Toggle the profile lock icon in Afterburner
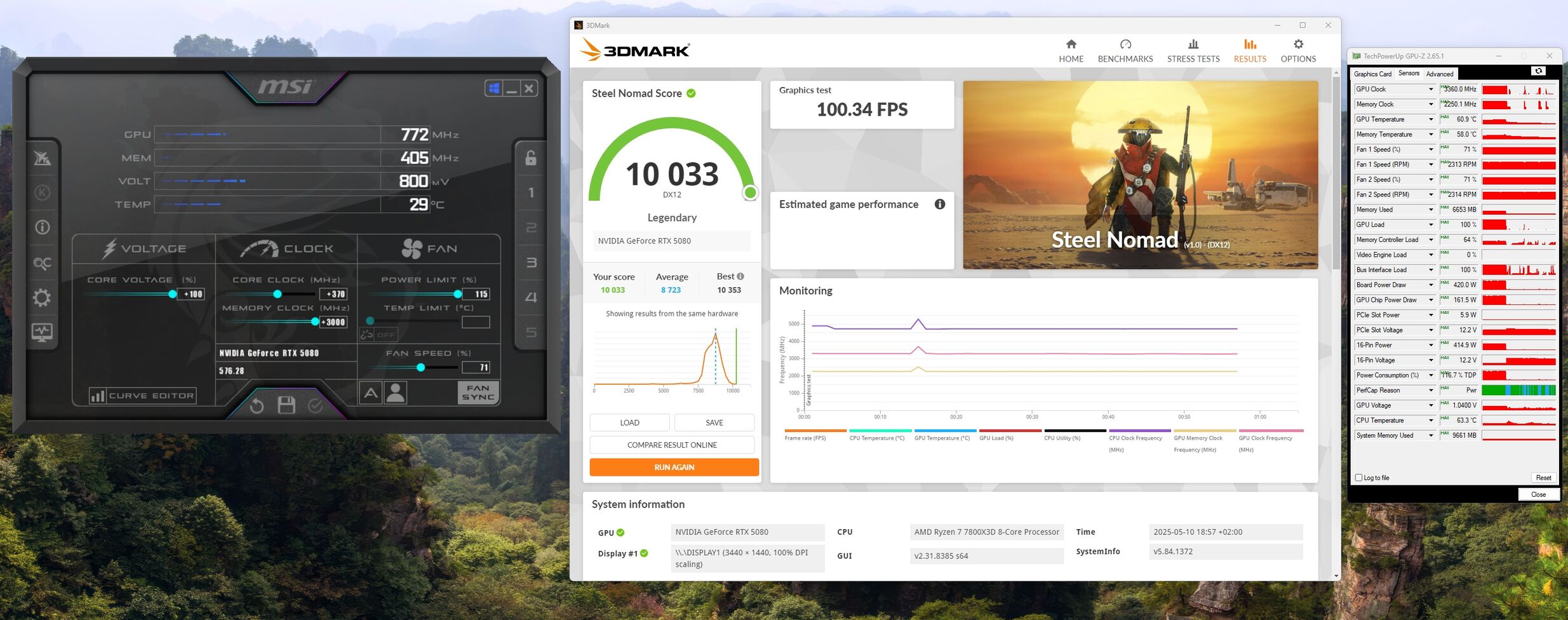Screen dimensions: 1568x620 point(531,158)
